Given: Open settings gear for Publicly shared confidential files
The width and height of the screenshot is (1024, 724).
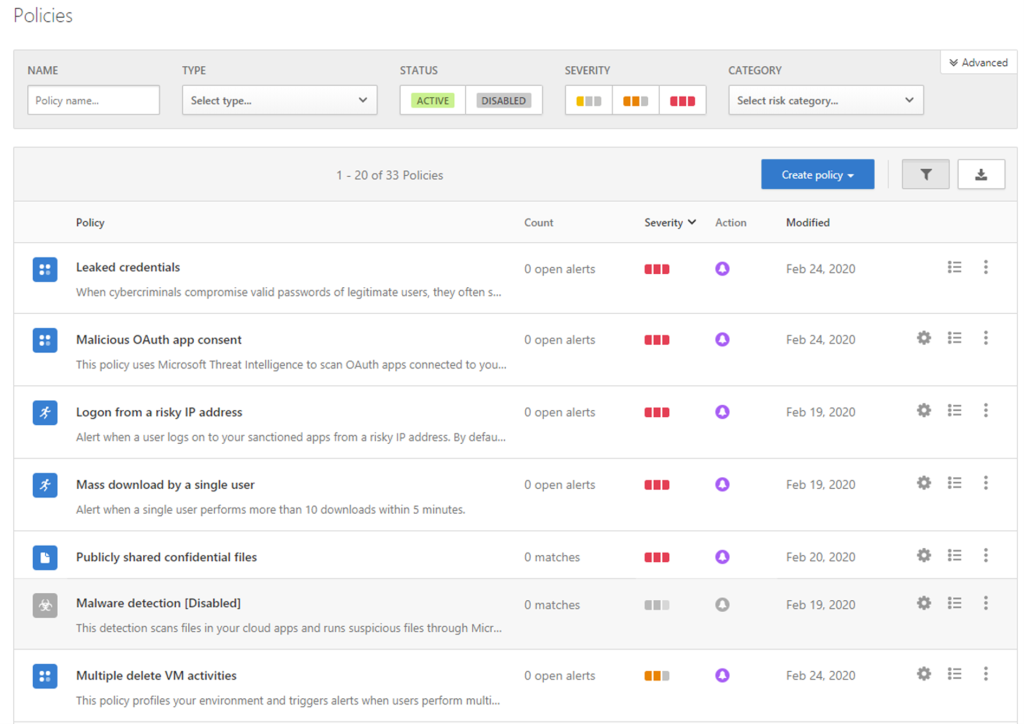Looking at the screenshot, I should pyautogui.click(x=923, y=556).
